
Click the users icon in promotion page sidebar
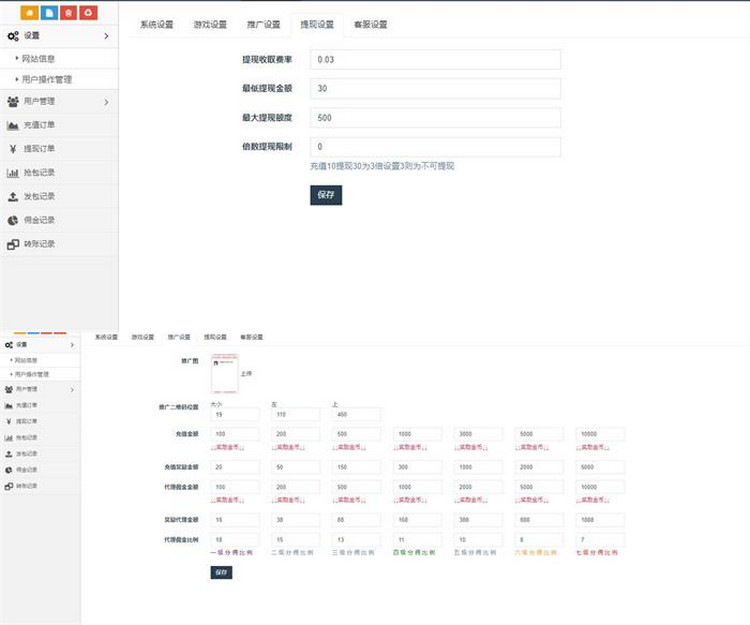(9, 390)
